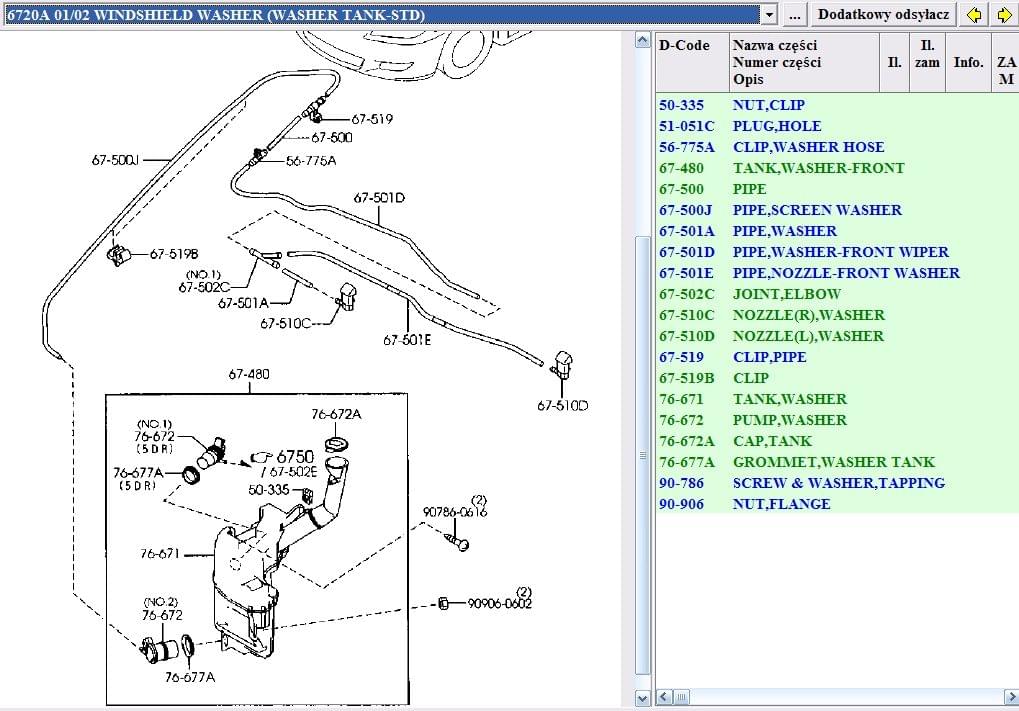Screen dimensions: 1019x711
Task: Select row 67-519 CLIP,PIPE
Action: tap(837, 357)
